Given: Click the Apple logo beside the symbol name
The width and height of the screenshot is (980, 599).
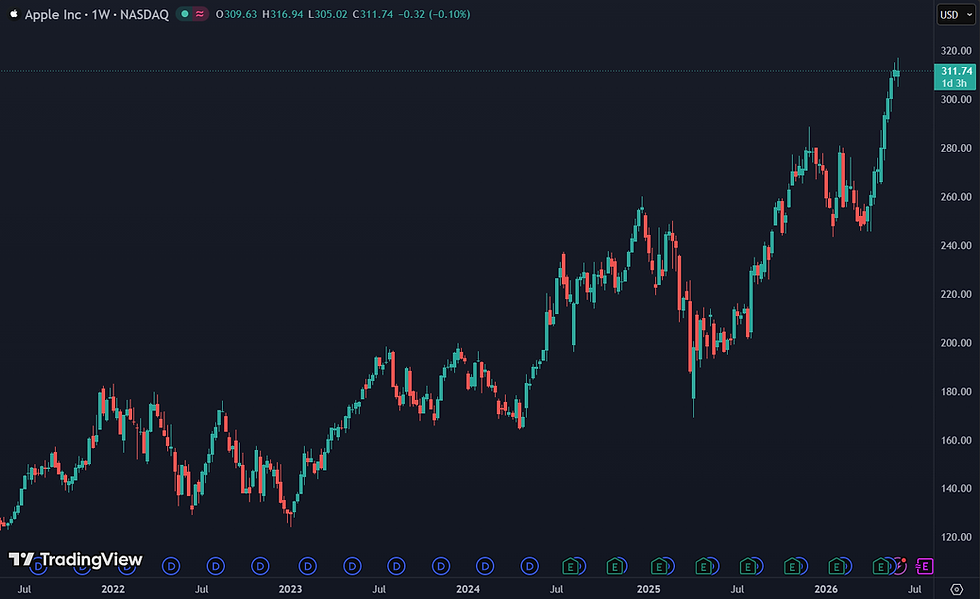Looking at the screenshot, I should coord(14,14).
